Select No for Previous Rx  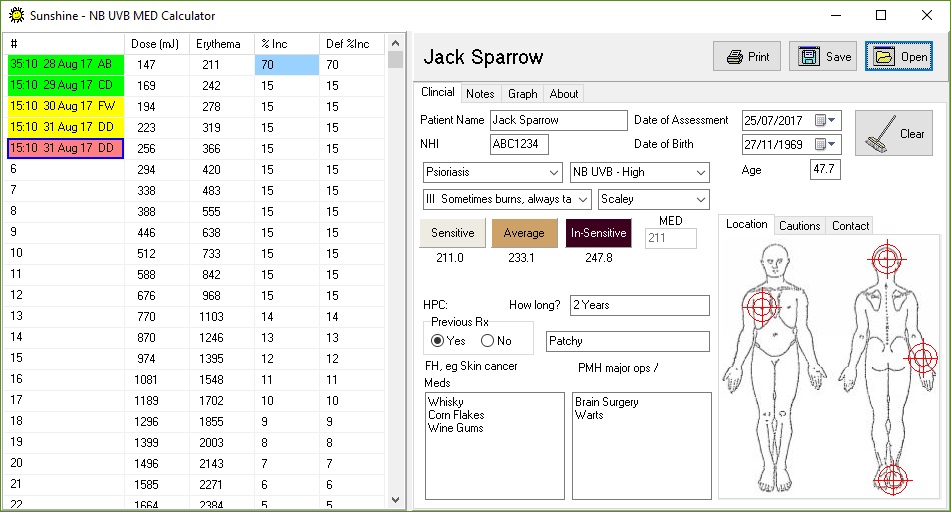tap(488, 341)
